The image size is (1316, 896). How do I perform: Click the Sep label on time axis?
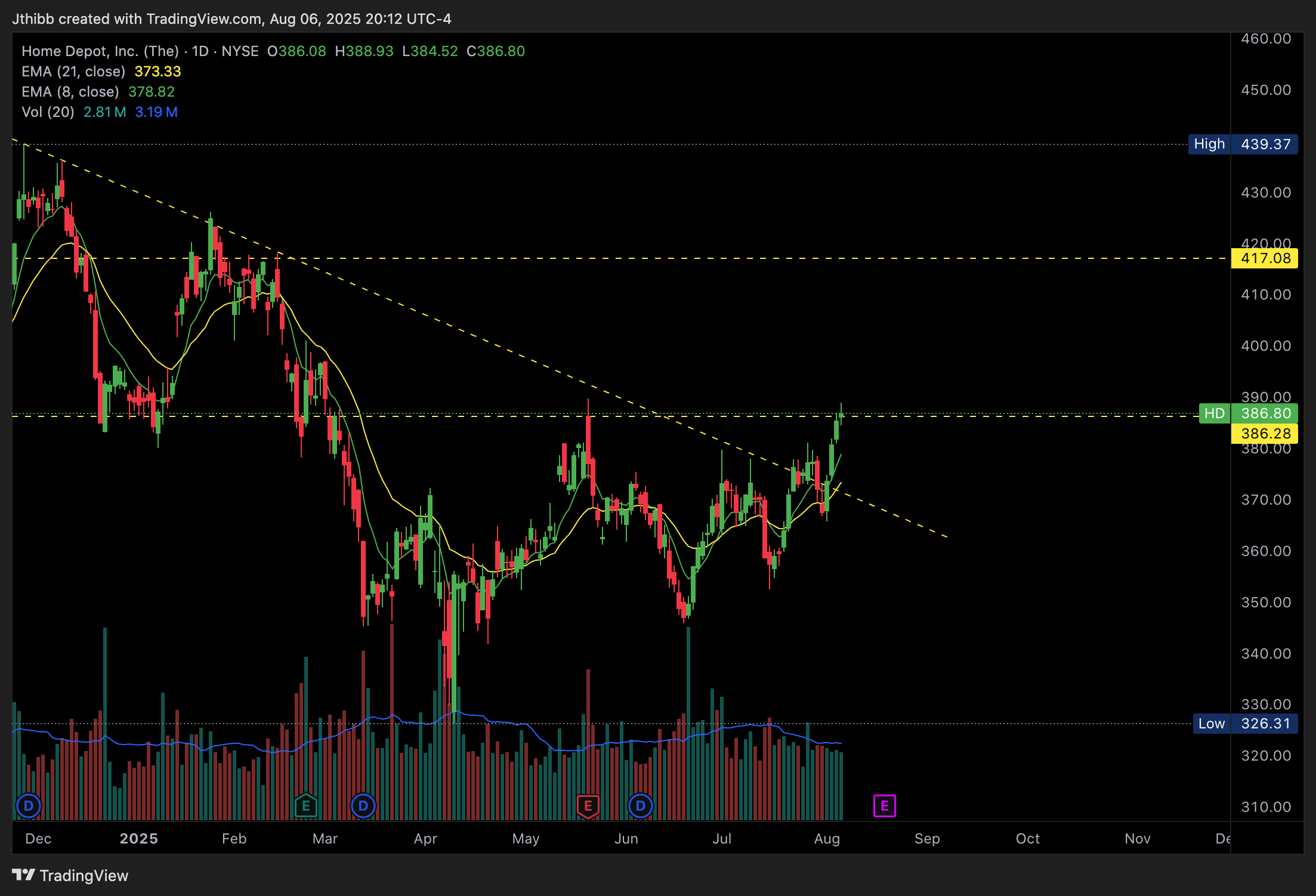(927, 839)
